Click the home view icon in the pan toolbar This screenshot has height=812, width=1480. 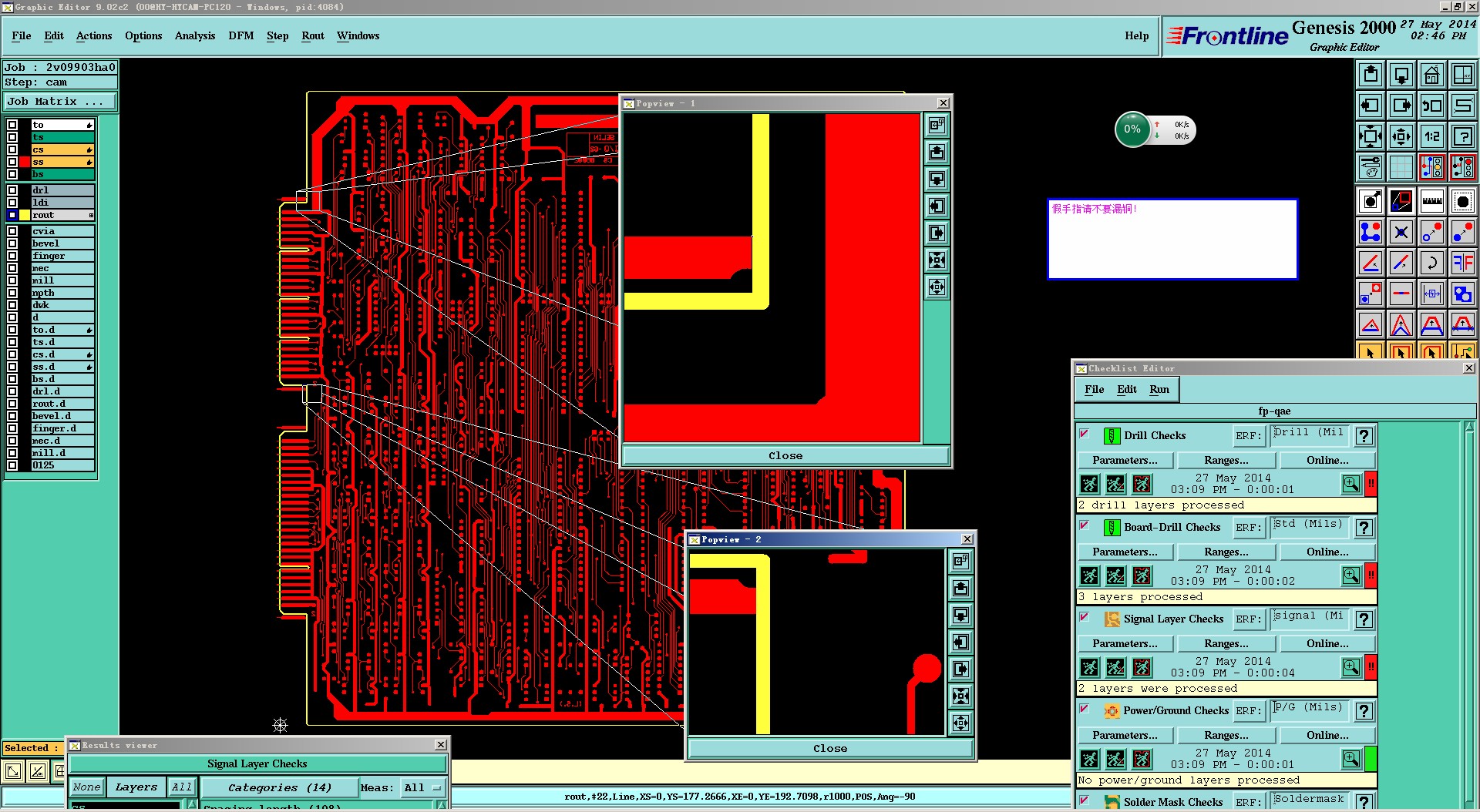(1431, 75)
